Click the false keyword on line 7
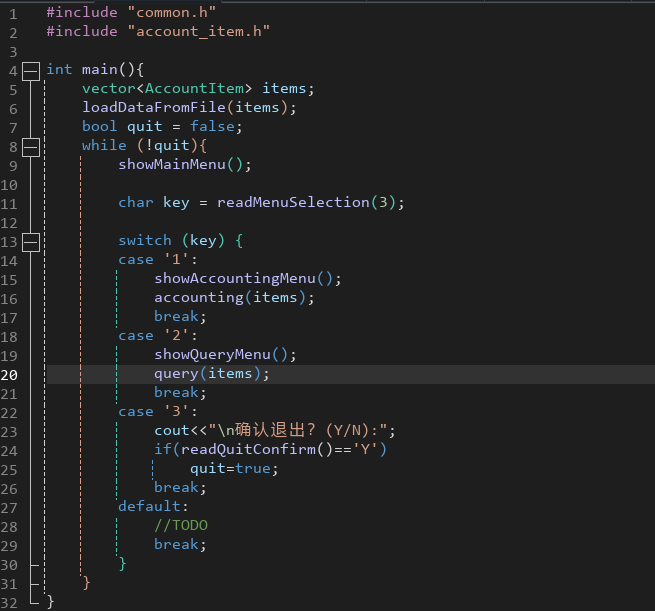 coord(212,127)
